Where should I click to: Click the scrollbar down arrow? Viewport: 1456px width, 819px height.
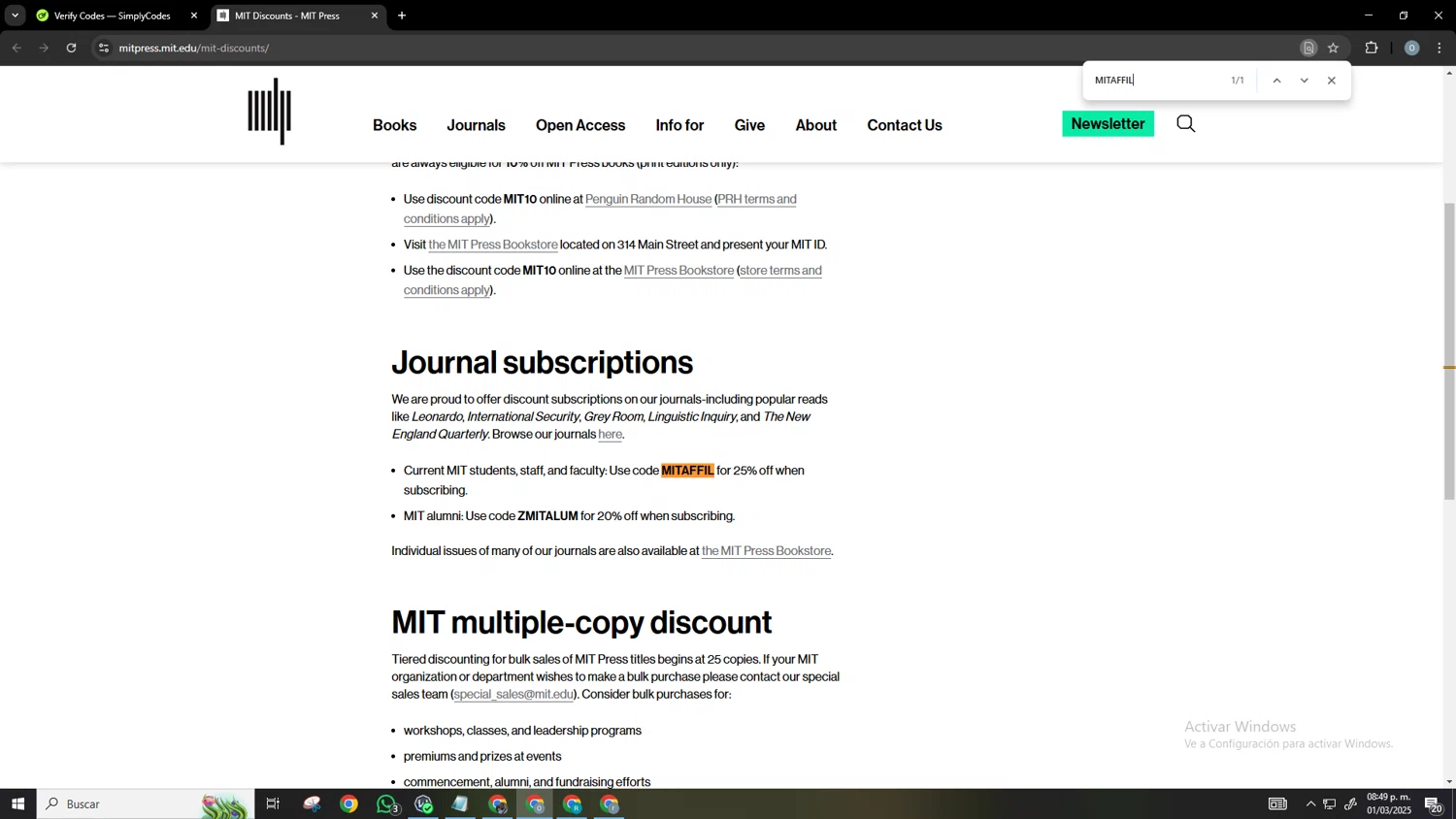point(1449,781)
